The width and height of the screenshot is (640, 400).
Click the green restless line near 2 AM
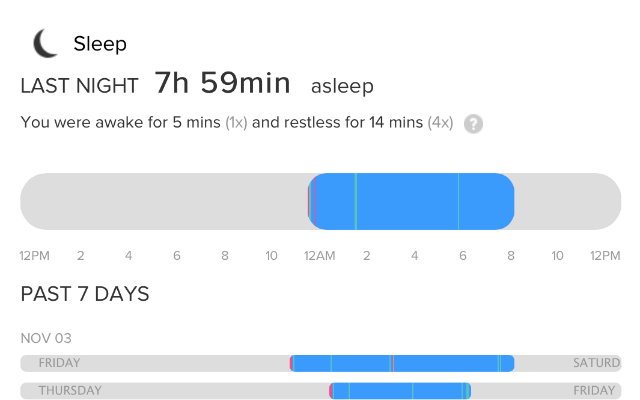click(x=356, y=201)
